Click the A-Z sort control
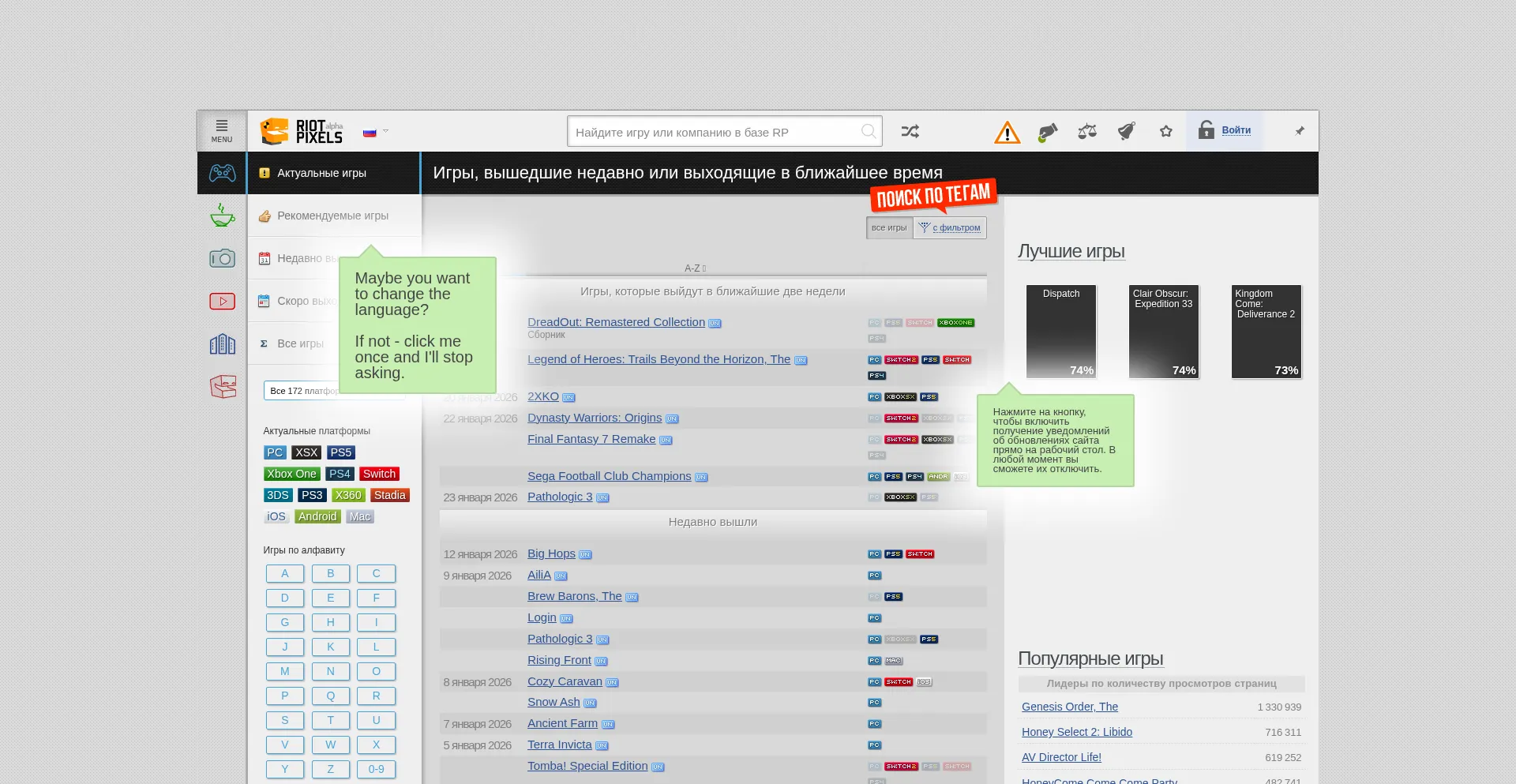Viewport: 1516px width, 784px height. click(695, 268)
